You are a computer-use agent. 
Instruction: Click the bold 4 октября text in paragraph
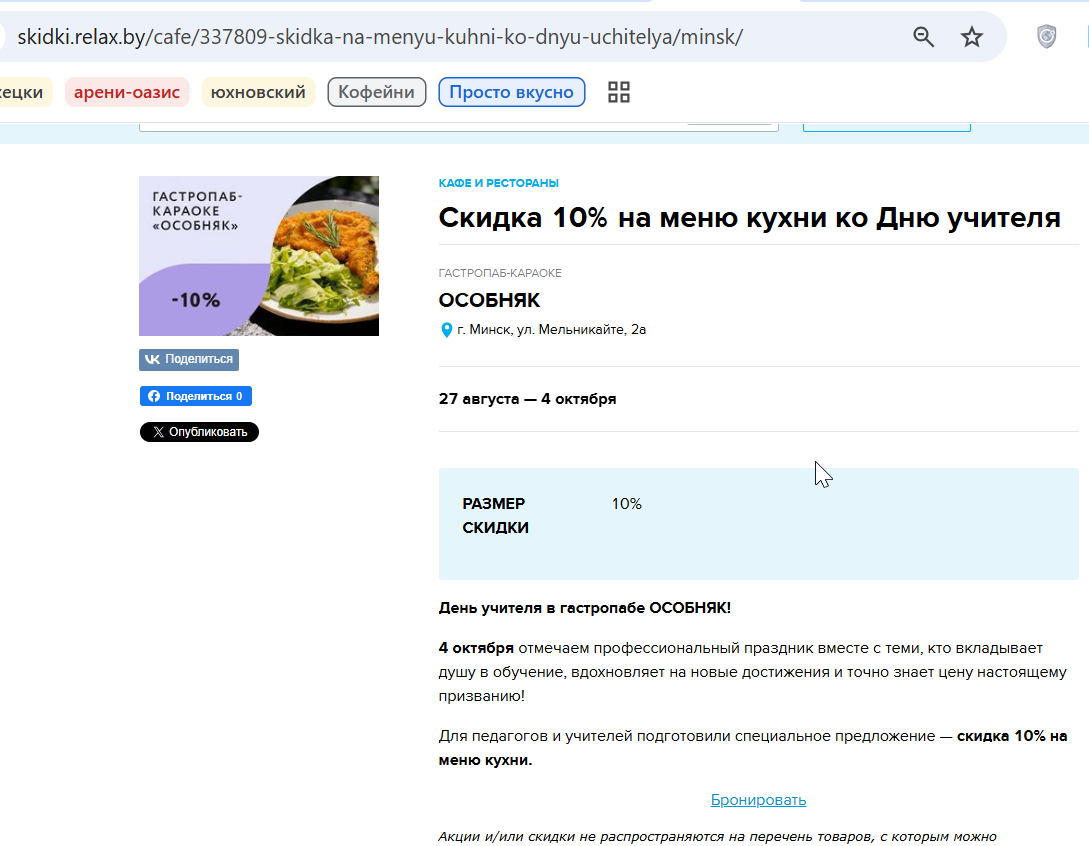(x=476, y=648)
